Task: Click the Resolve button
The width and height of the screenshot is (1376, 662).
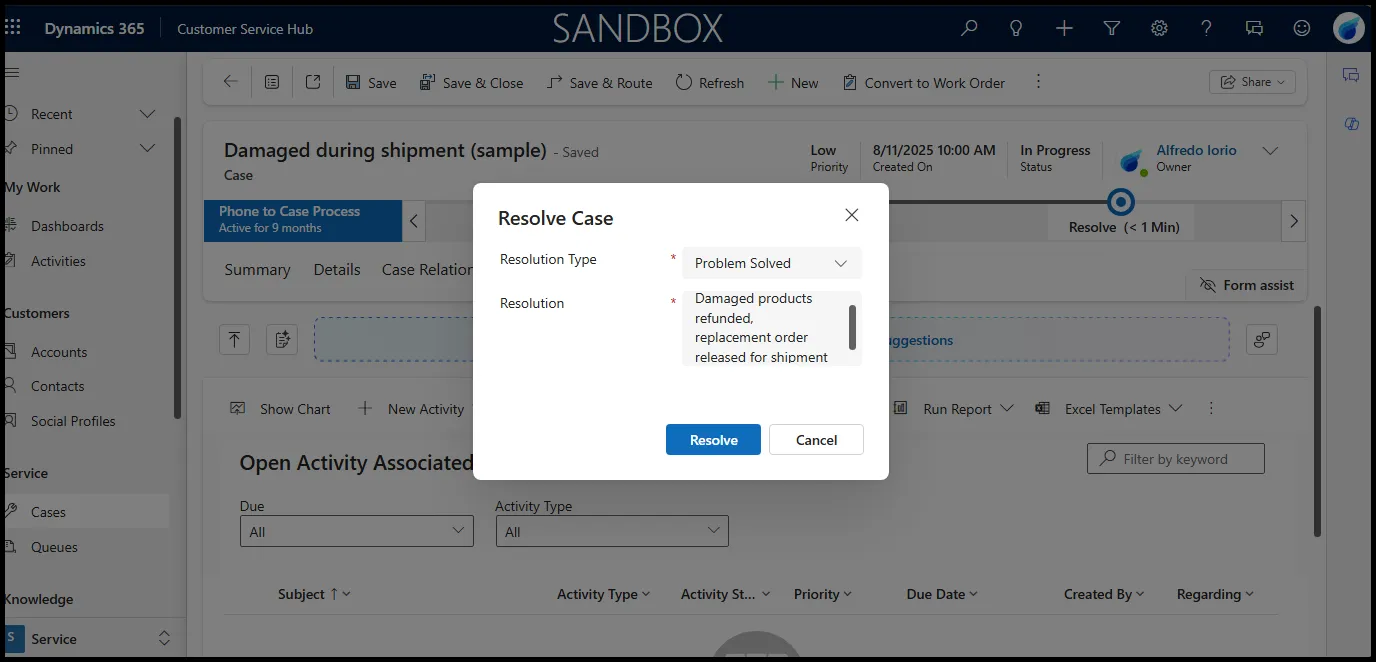Action: (x=713, y=440)
